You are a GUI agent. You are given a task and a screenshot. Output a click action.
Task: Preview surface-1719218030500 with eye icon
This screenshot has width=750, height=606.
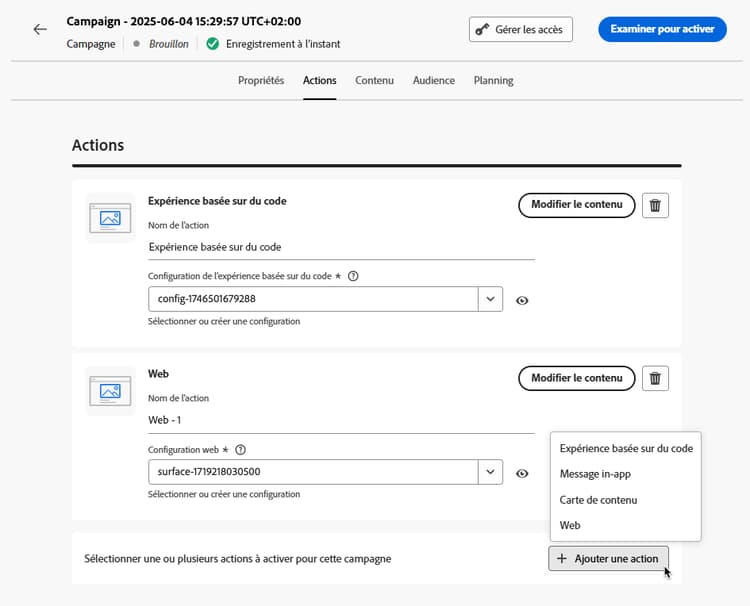[522, 473]
